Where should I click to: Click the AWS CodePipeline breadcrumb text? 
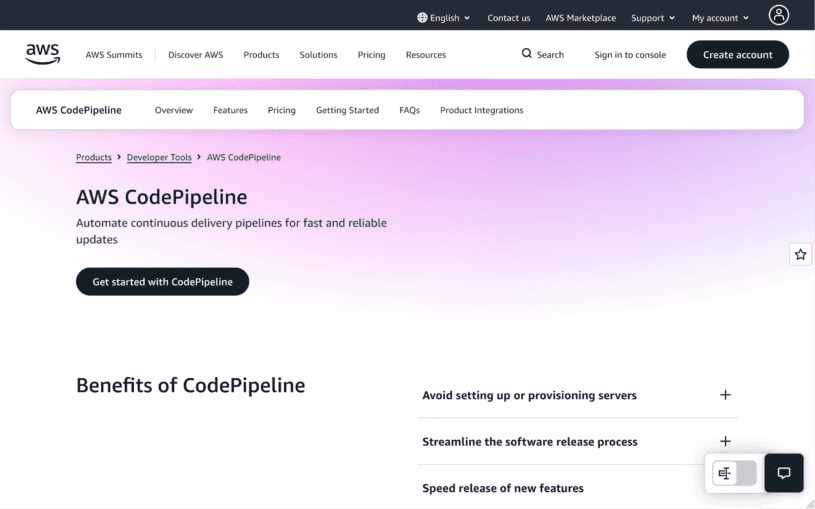coord(244,157)
